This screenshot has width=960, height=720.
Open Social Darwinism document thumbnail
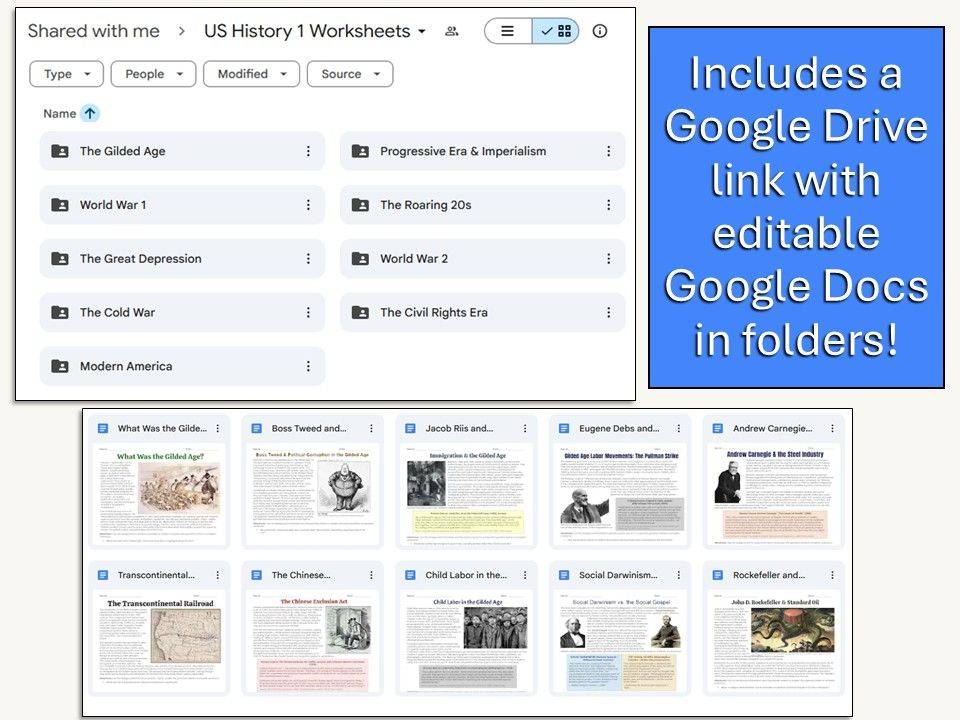[x=620, y=642]
